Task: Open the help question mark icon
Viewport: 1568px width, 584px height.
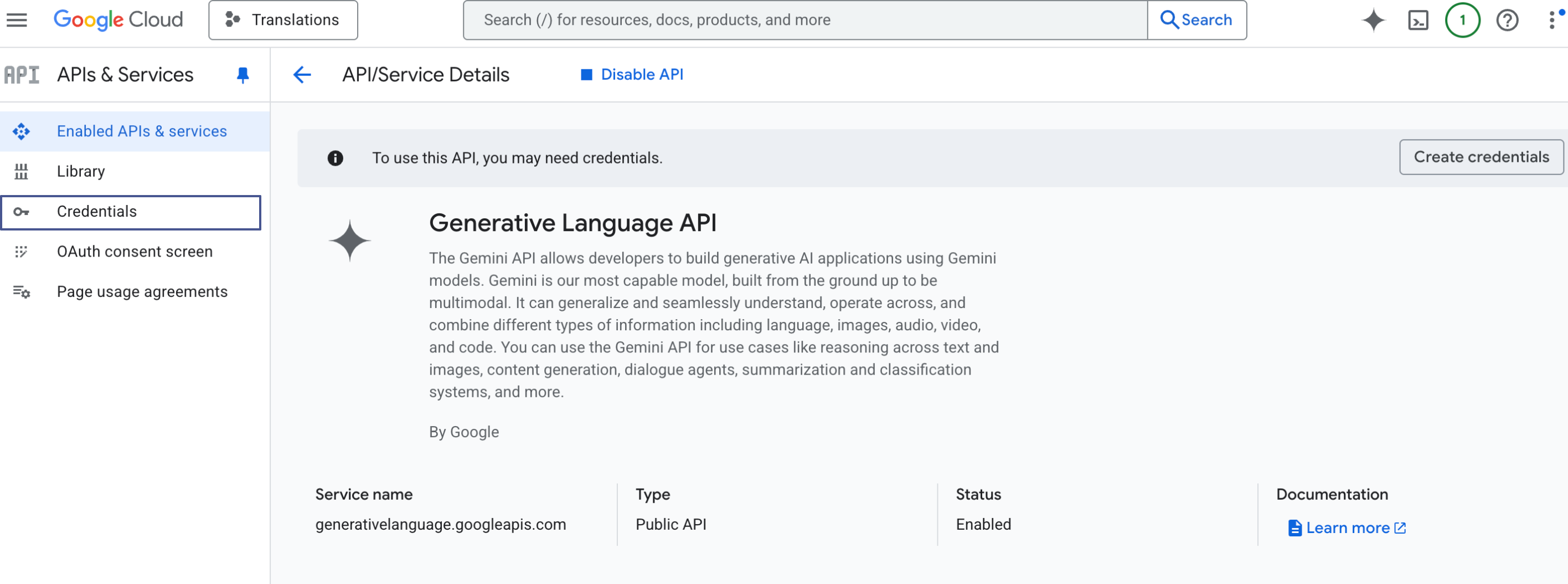Action: [x=1507, y=20]
